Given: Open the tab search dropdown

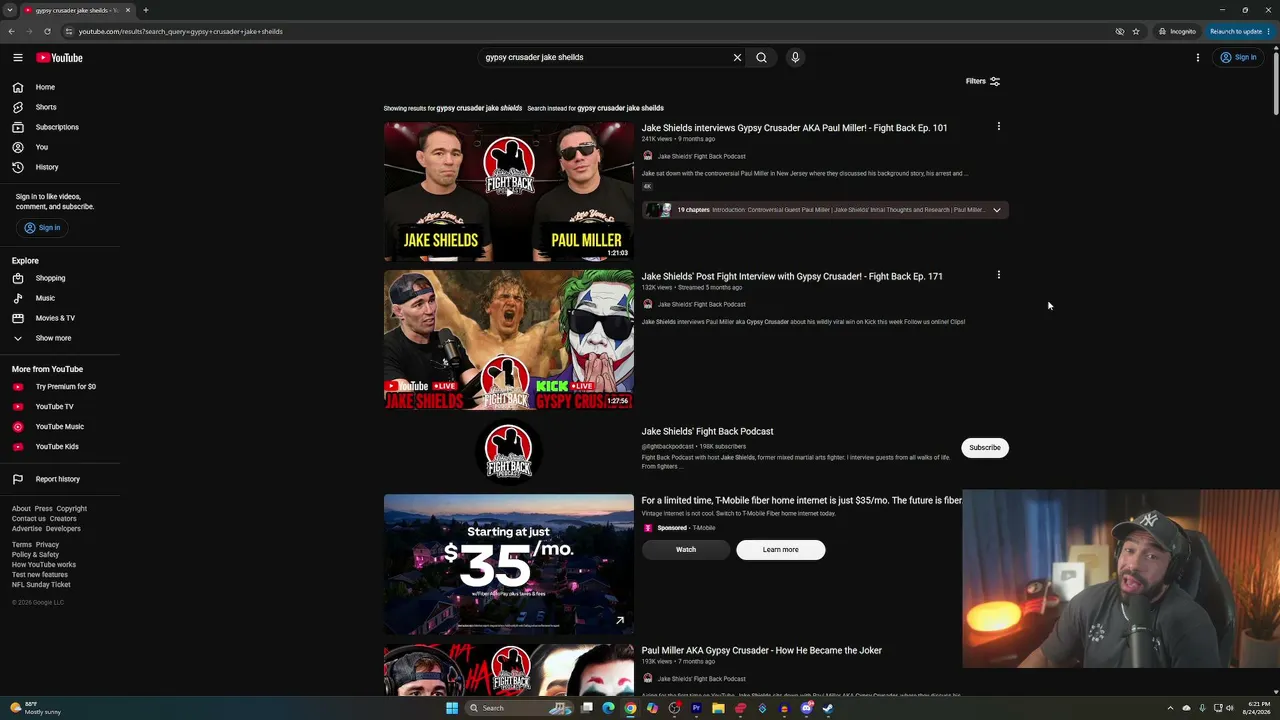Looking at the screenshot, I should point(10,10).
